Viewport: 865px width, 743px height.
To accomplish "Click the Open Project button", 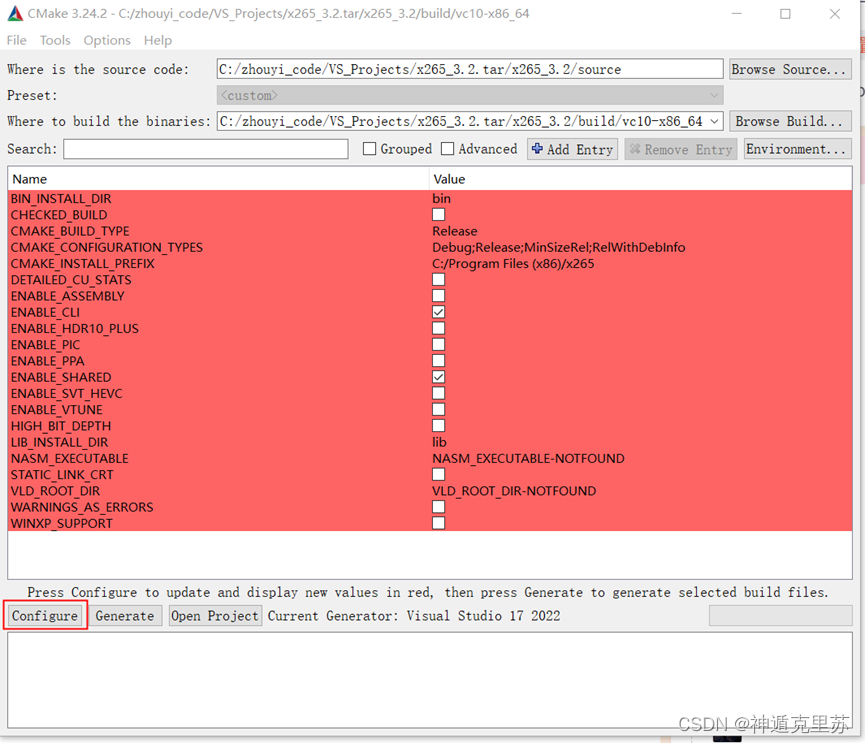I will click(215, 616).
